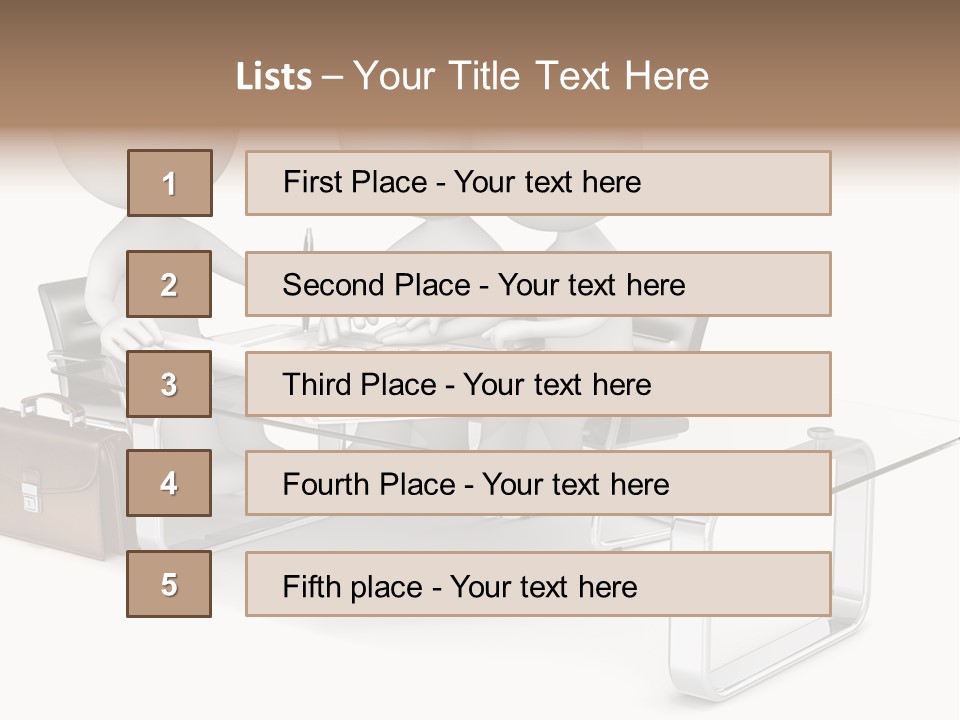
Task: Click the number 5 box
Action: click(x=169, y=584)
